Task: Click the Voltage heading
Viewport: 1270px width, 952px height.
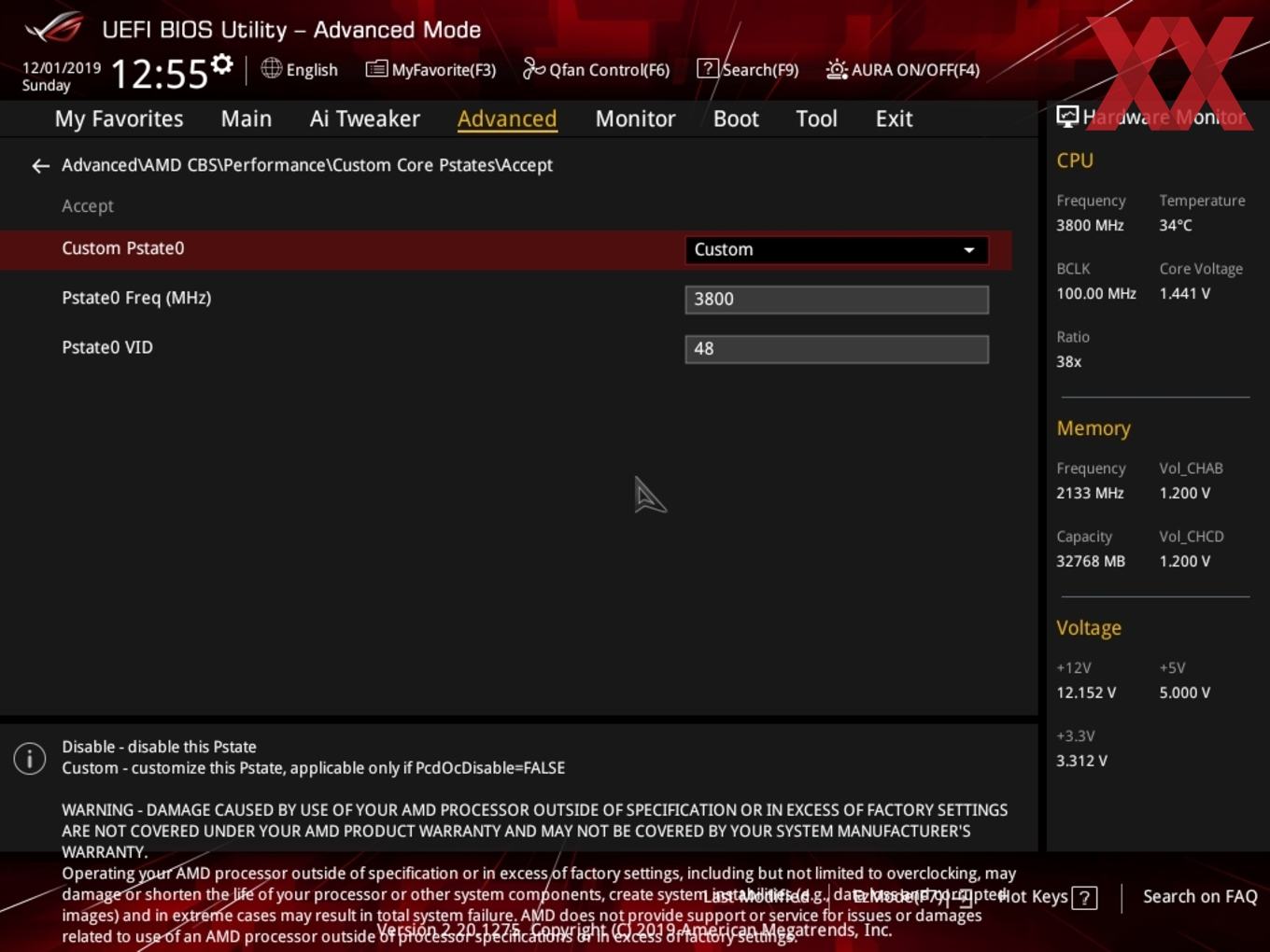Action: click(1089, 628)
